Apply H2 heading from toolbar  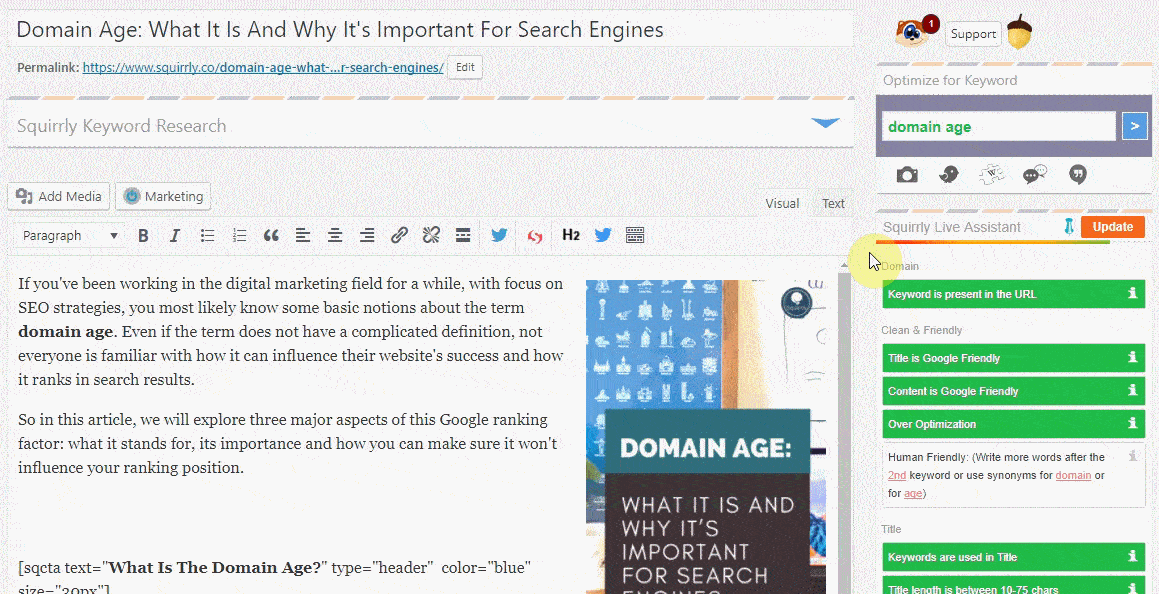pyautogui.click(x=571, y=236)
